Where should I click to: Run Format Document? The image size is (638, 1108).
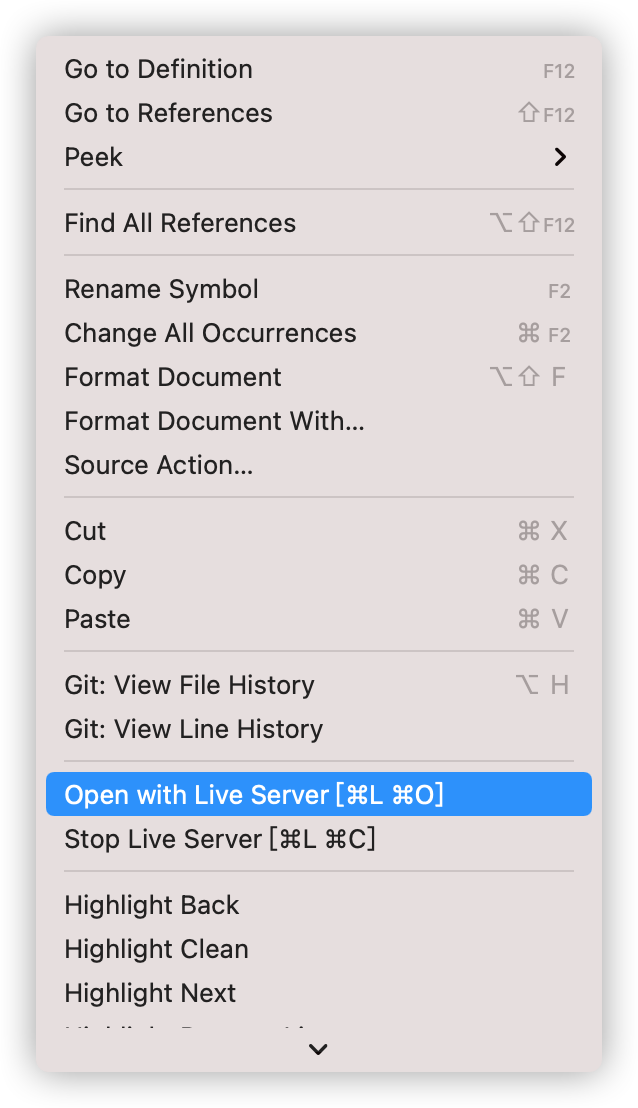coord(319,377)
